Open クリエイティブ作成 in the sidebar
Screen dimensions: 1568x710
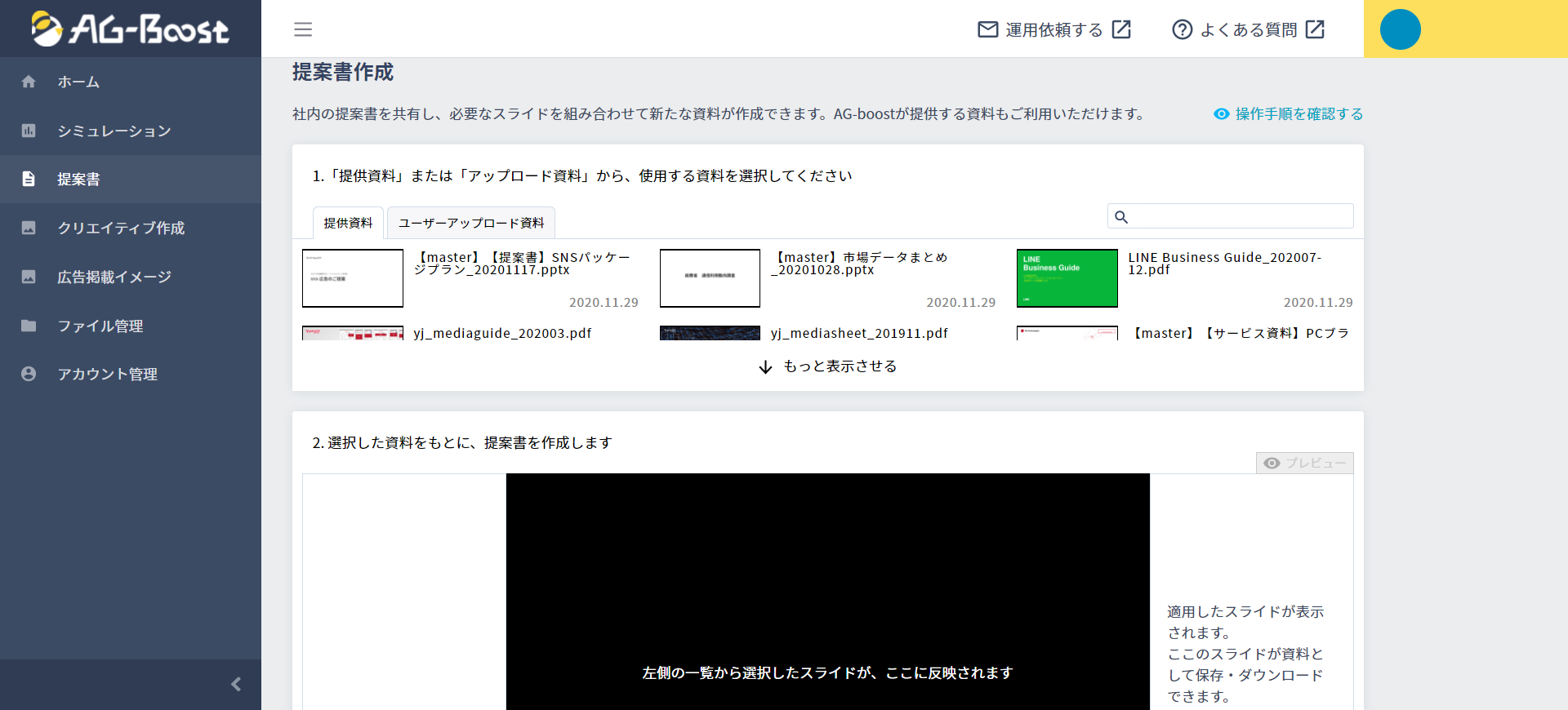pos(120,228)
